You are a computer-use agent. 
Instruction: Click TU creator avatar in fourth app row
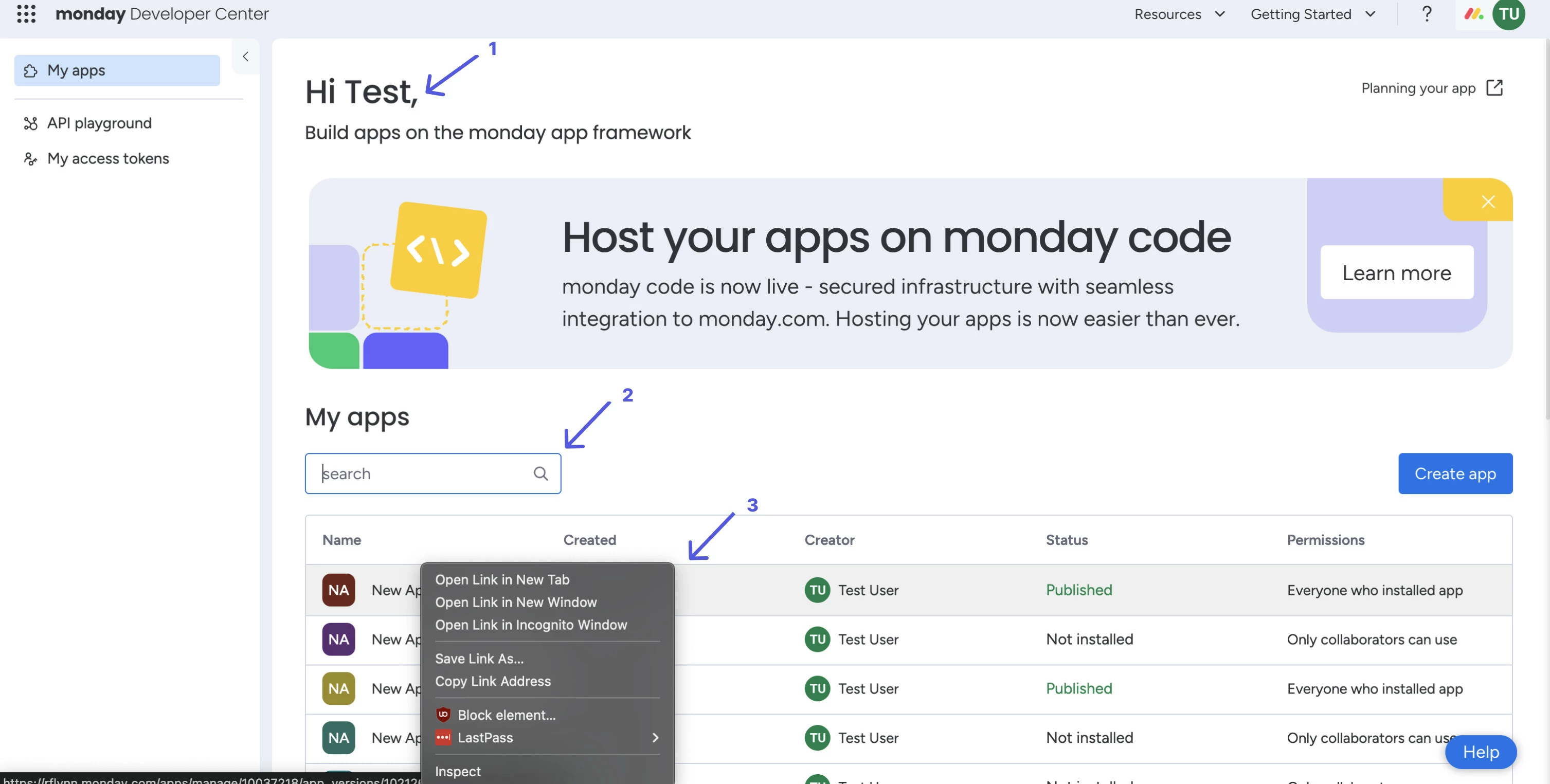(x=817, y=738)
